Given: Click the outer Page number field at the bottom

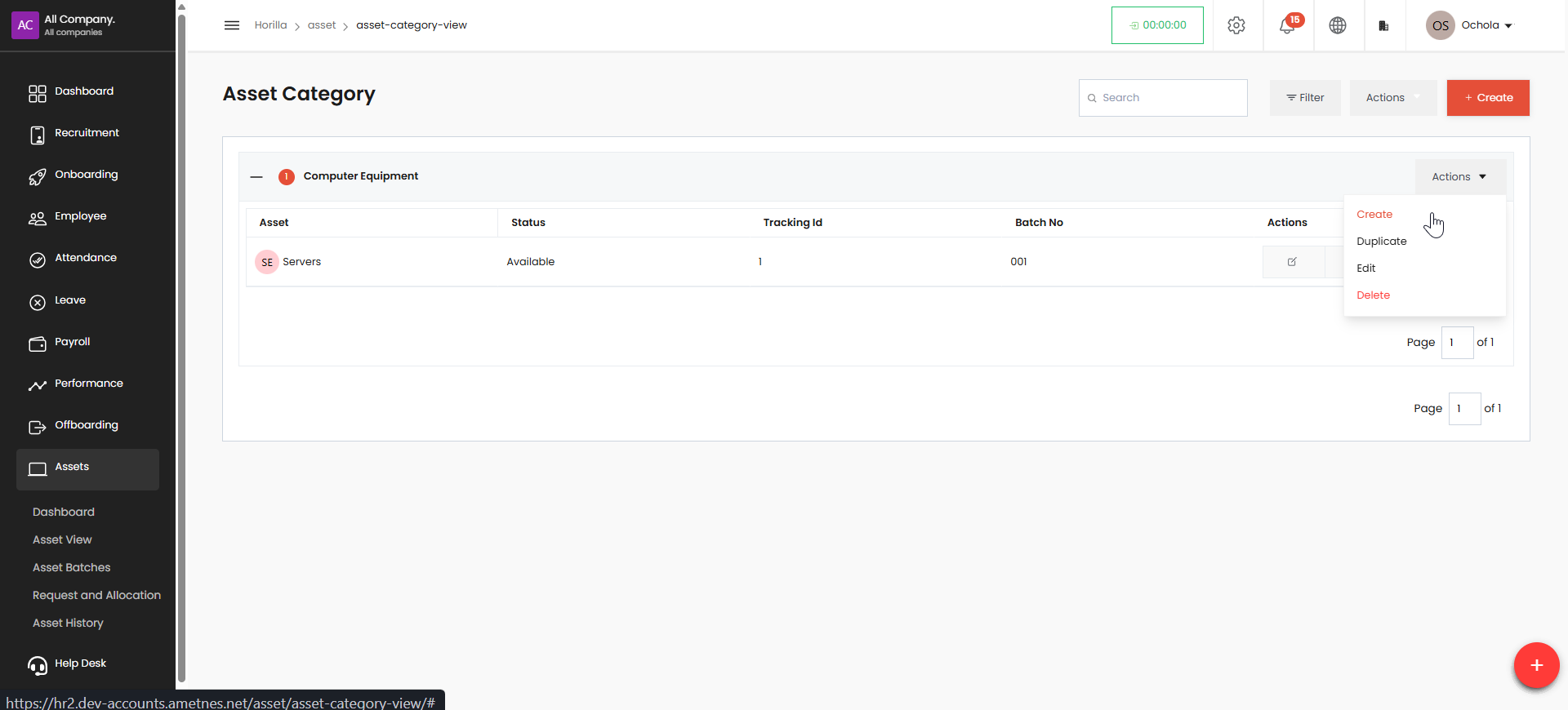Looking at the screenshot, I should click(x=1464, y=409).
